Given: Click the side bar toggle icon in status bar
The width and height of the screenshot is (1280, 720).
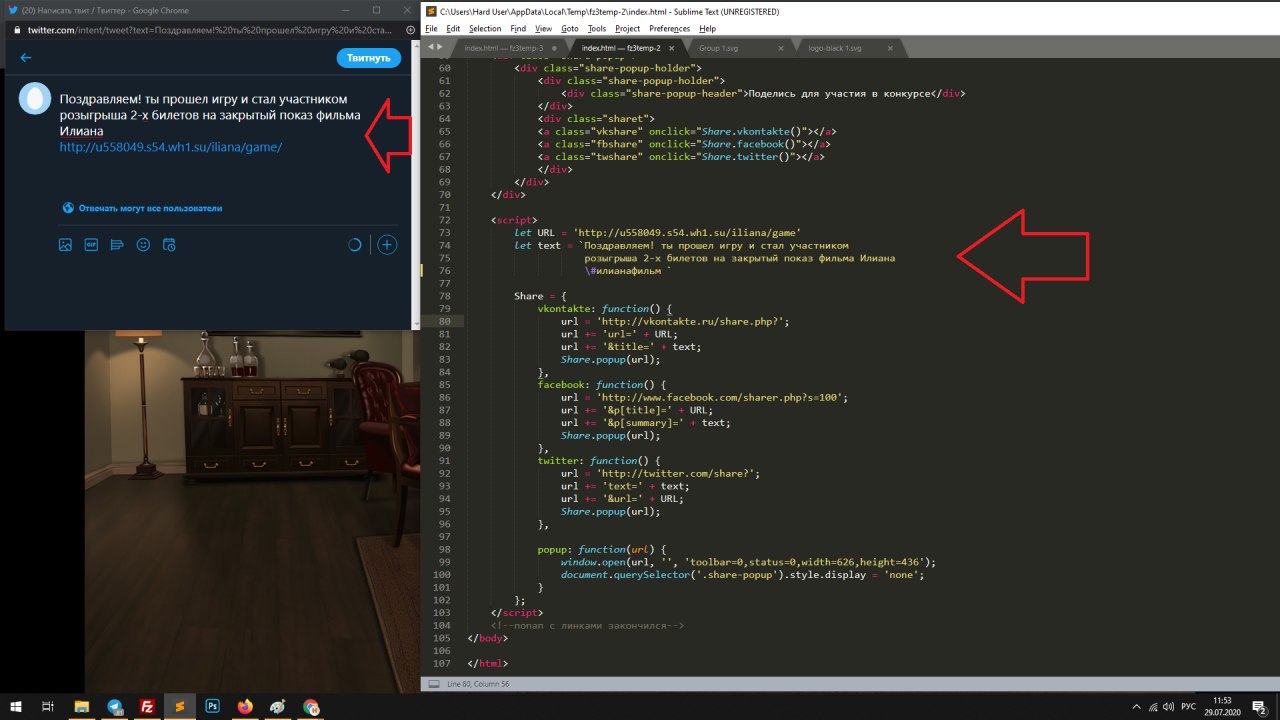Looking at the screenshot, I should 434,684.
